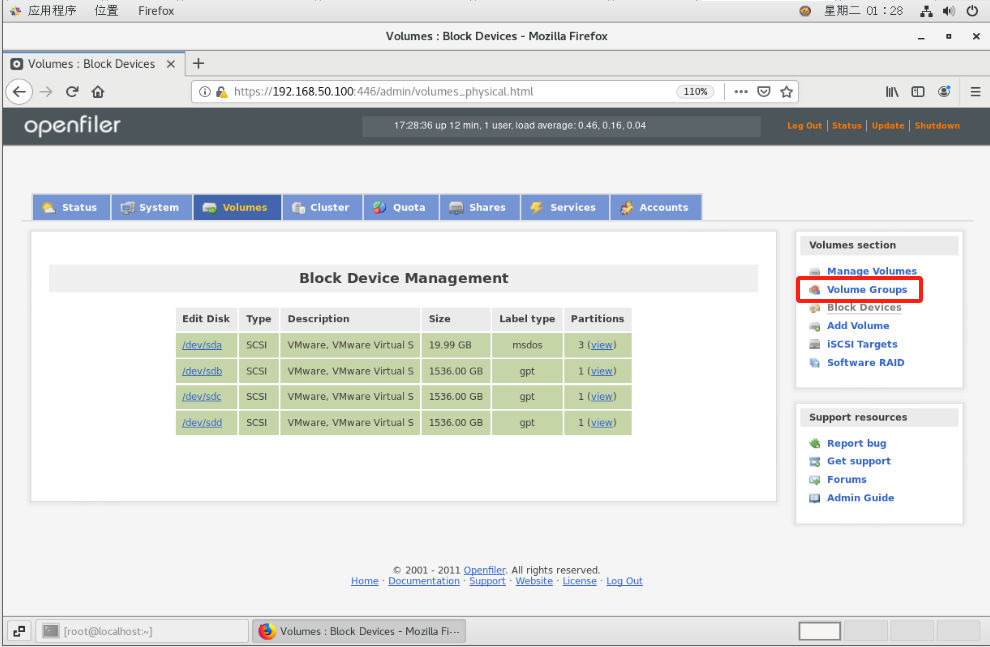Open the Volume Groups link

(867, 290)
